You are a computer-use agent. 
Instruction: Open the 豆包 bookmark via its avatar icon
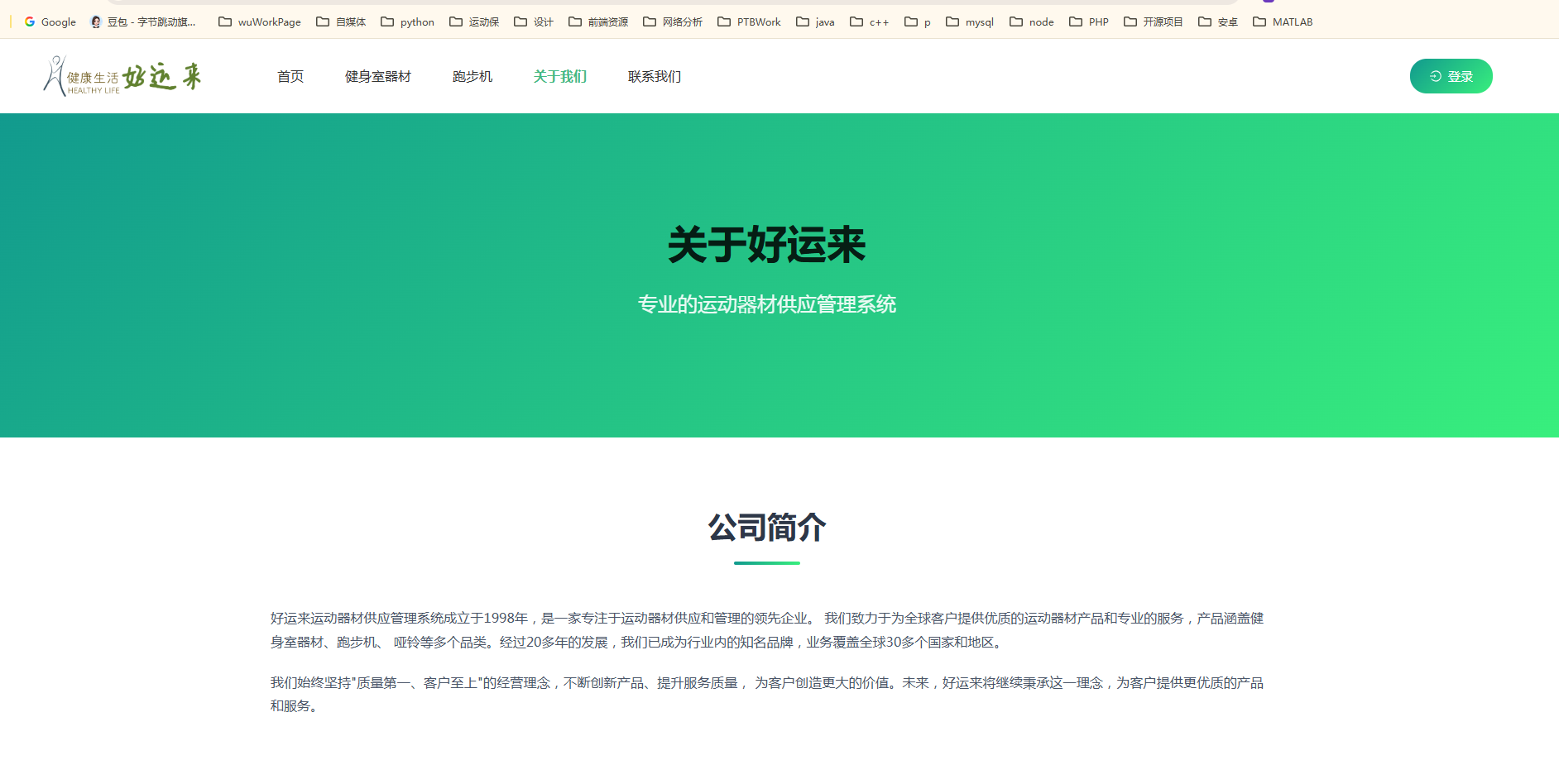95,22
